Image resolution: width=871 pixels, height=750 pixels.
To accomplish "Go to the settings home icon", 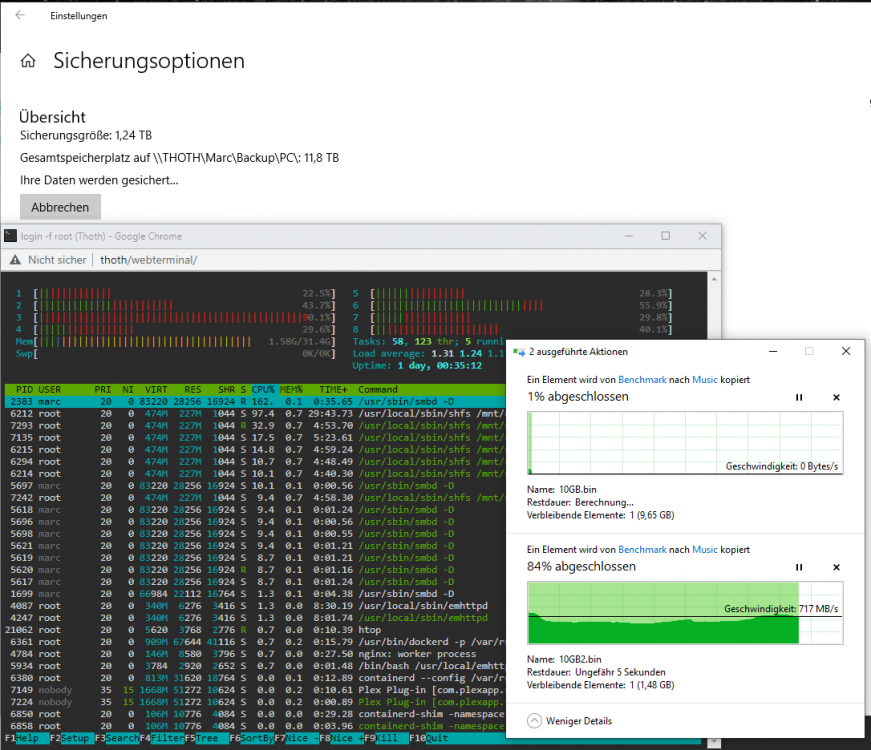I will click(x=28, y=61).
